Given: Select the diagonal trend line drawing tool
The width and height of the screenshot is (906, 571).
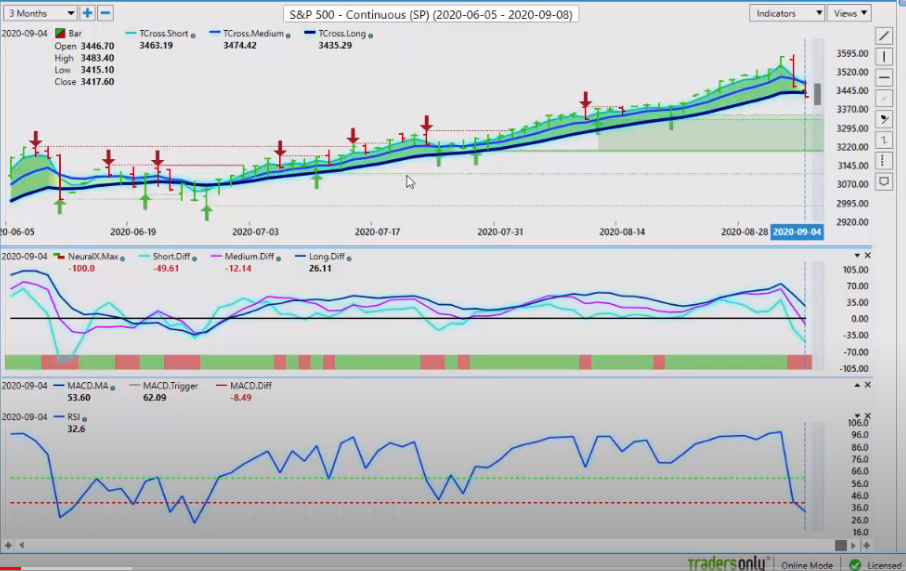Looking at the screenshot, I should pyautogui.click(x=884, y=36).
